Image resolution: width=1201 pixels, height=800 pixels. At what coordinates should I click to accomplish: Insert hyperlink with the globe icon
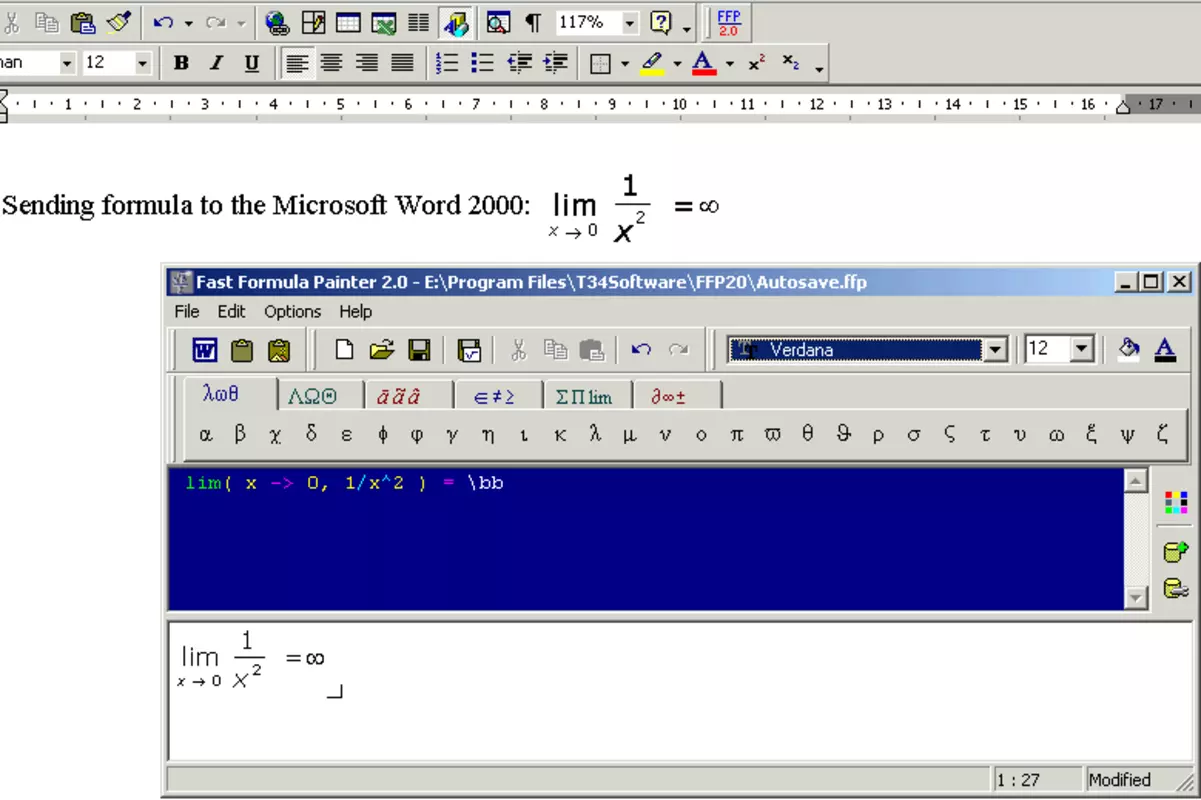point(277,22)
